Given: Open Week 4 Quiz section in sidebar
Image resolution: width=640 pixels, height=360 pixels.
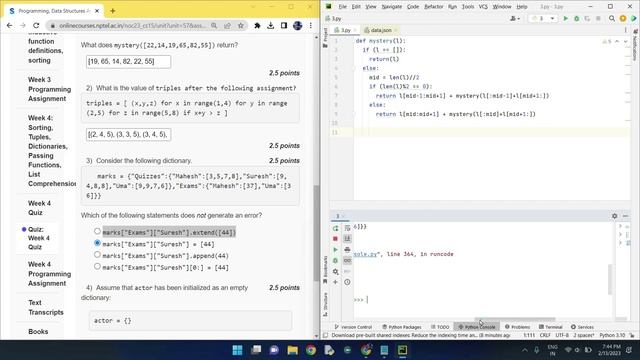Looking at the screenshot, I should [x=40, y=208].
